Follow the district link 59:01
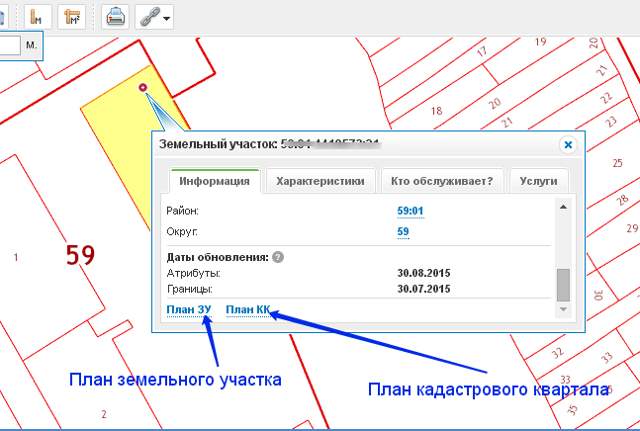The height and width of the screenshot is (431, 640). click(410, 211)
